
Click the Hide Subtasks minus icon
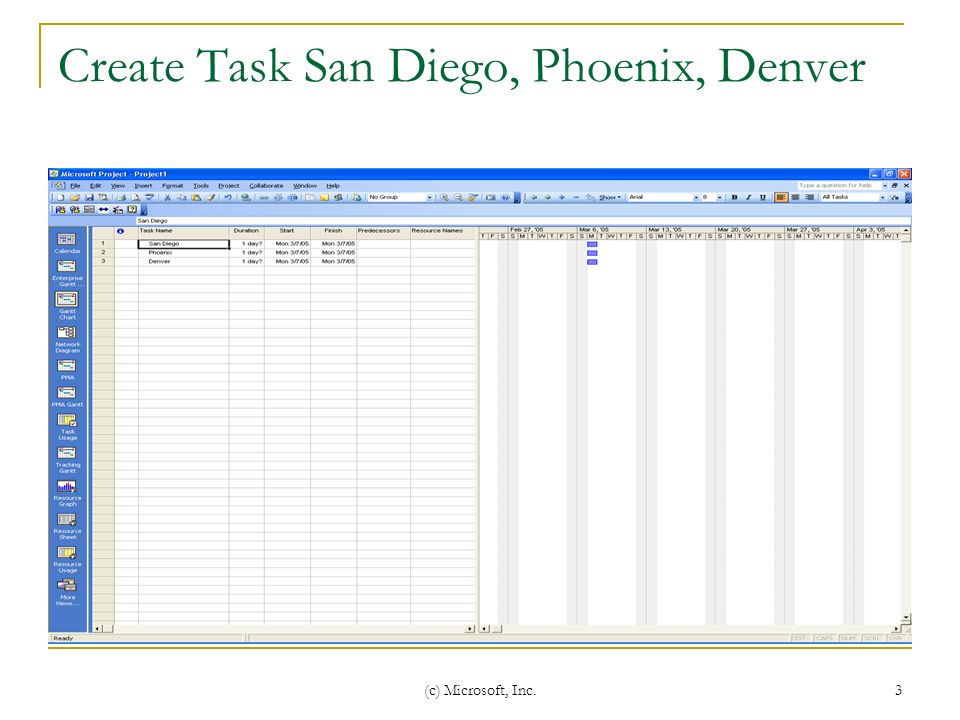click(x=576, y=197)
